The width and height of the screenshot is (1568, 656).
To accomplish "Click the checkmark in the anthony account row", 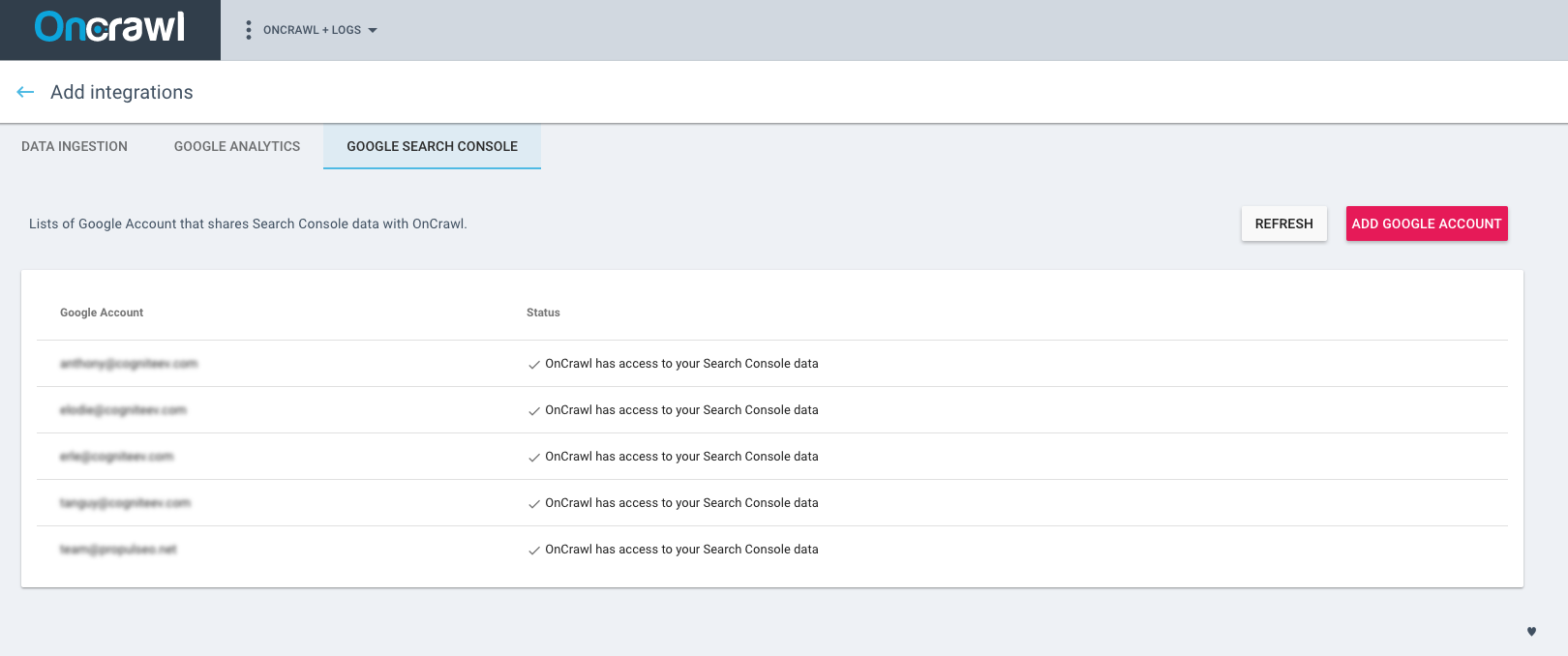I will pyautogui.click(x=534, y=365).
